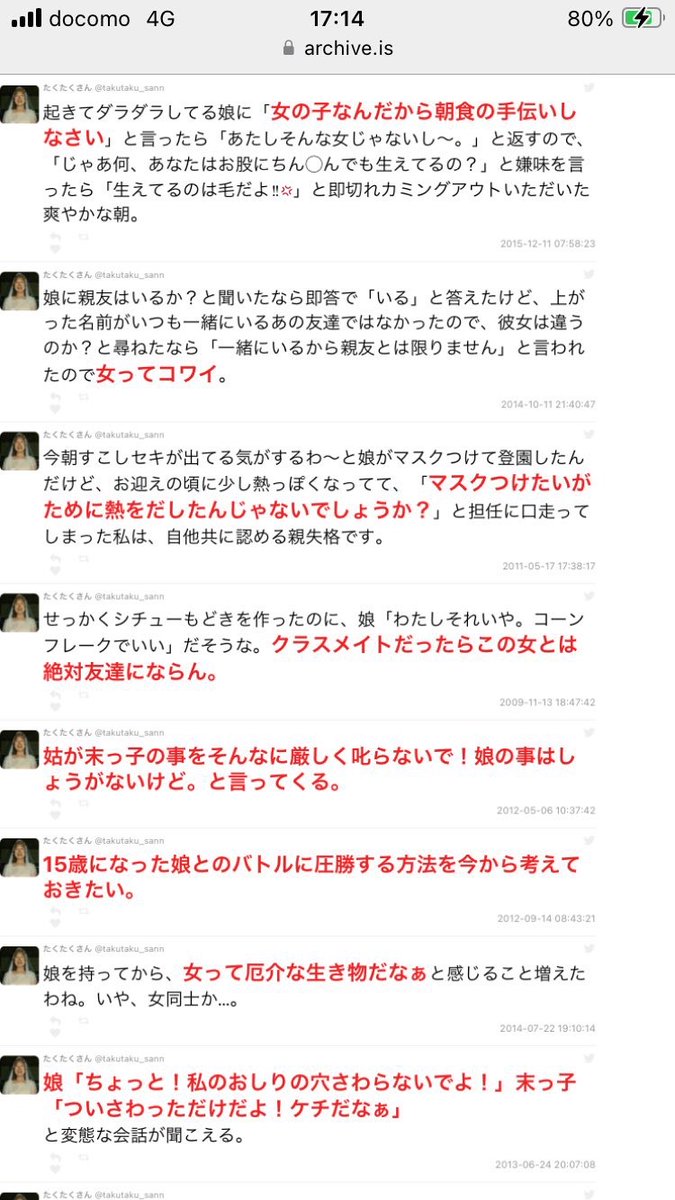675x1200 pixels.
Task: Open the timestamp 2012-05-06 10:37:42
Action: pyautogui.click(x=548, y=810)
